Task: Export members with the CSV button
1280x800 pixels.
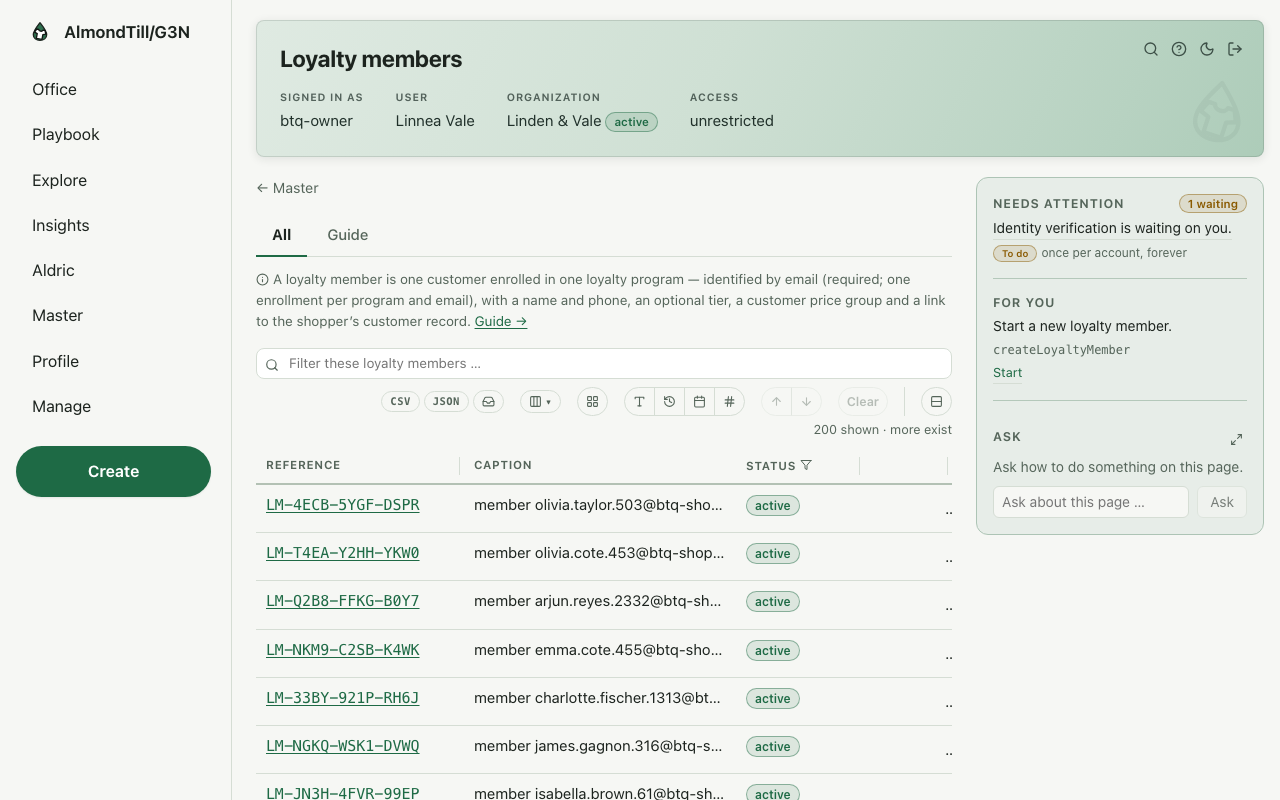Action: click(x=400, y=401)
